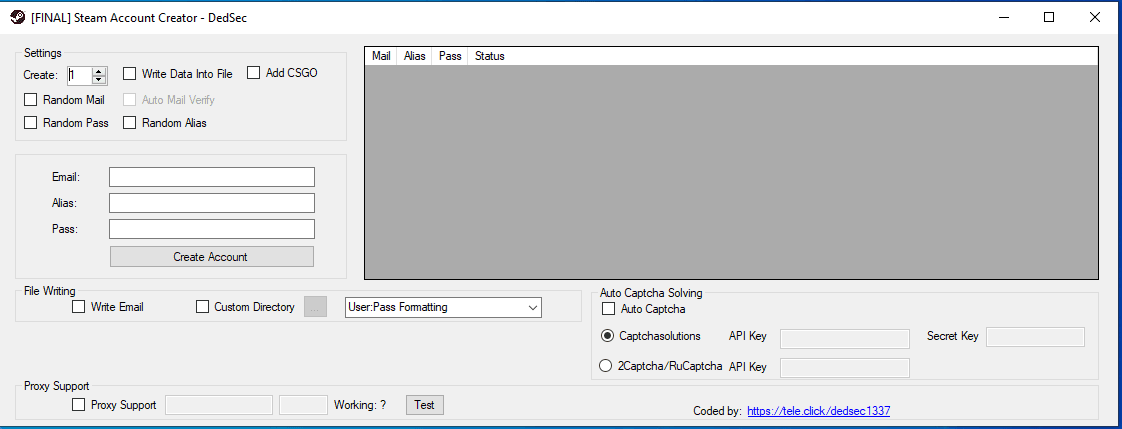Enable Custom Directory checkbox
This screenshot has width=1122, height=429.
tap(203, 307)
